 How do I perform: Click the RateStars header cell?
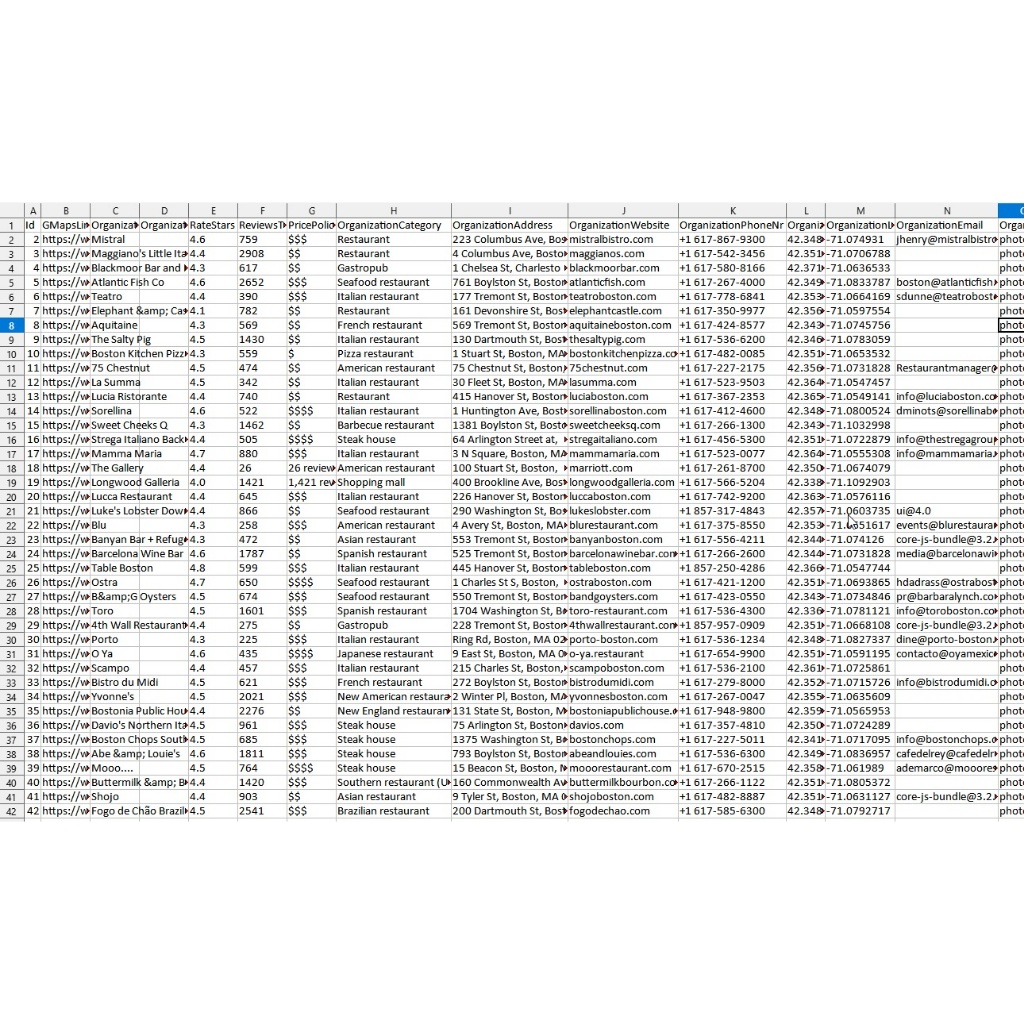pyautogui.click(x=213, y=225)
